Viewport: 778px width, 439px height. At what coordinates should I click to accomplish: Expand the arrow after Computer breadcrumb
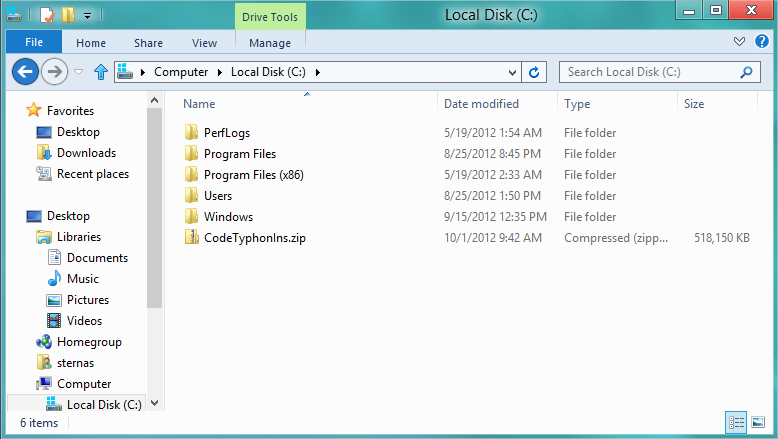(x=220, y=72)
